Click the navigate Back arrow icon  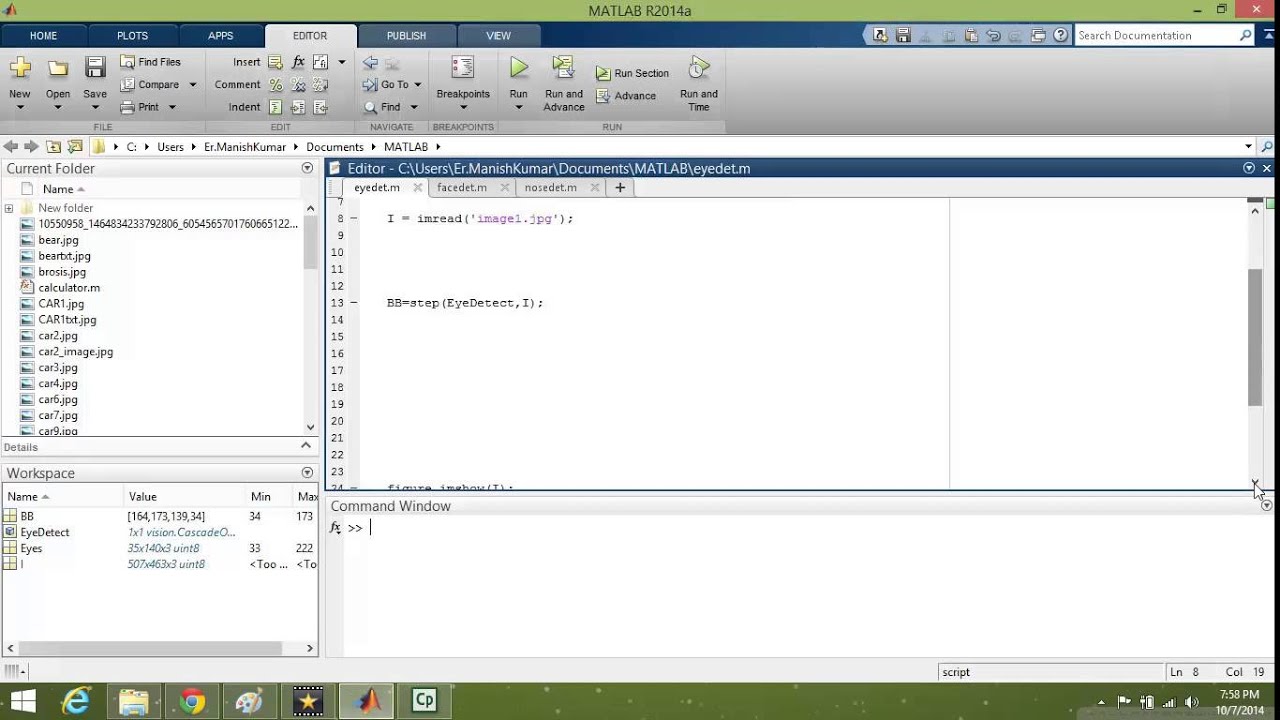(x=370, y=62)
